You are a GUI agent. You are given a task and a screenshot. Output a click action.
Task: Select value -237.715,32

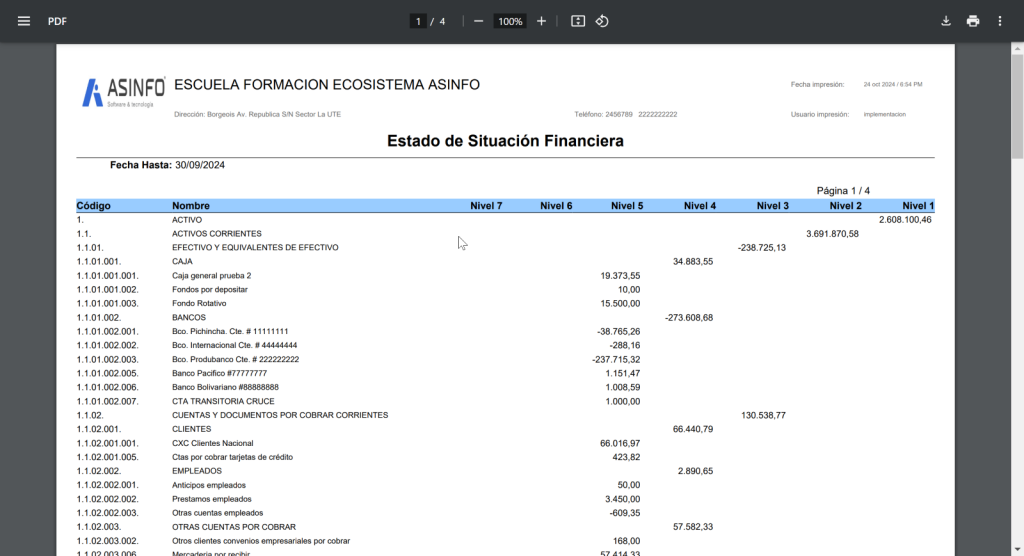click(x=616, y=359)
